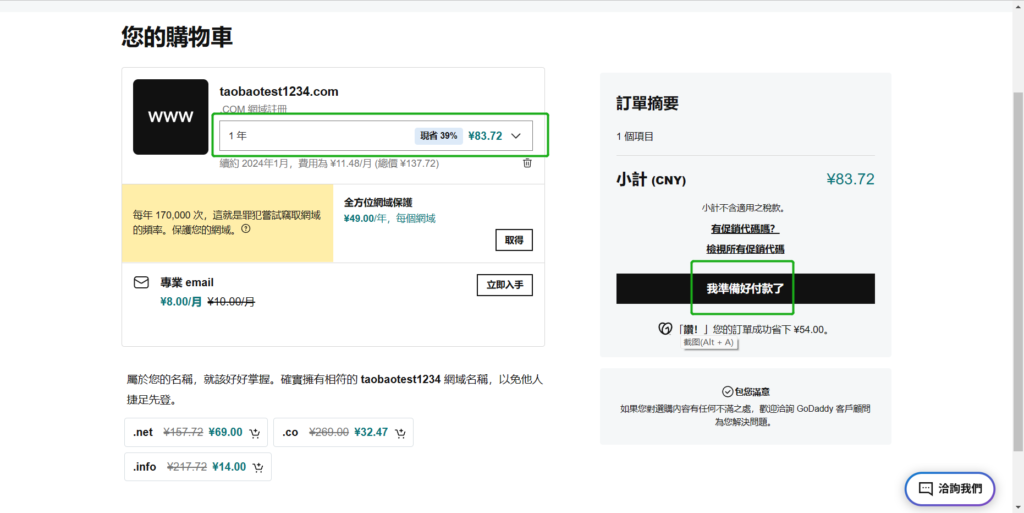Add the .info domain to cart
Image resolution: width=1024 pixels, height=513 pixels.
tap(259, 467)
